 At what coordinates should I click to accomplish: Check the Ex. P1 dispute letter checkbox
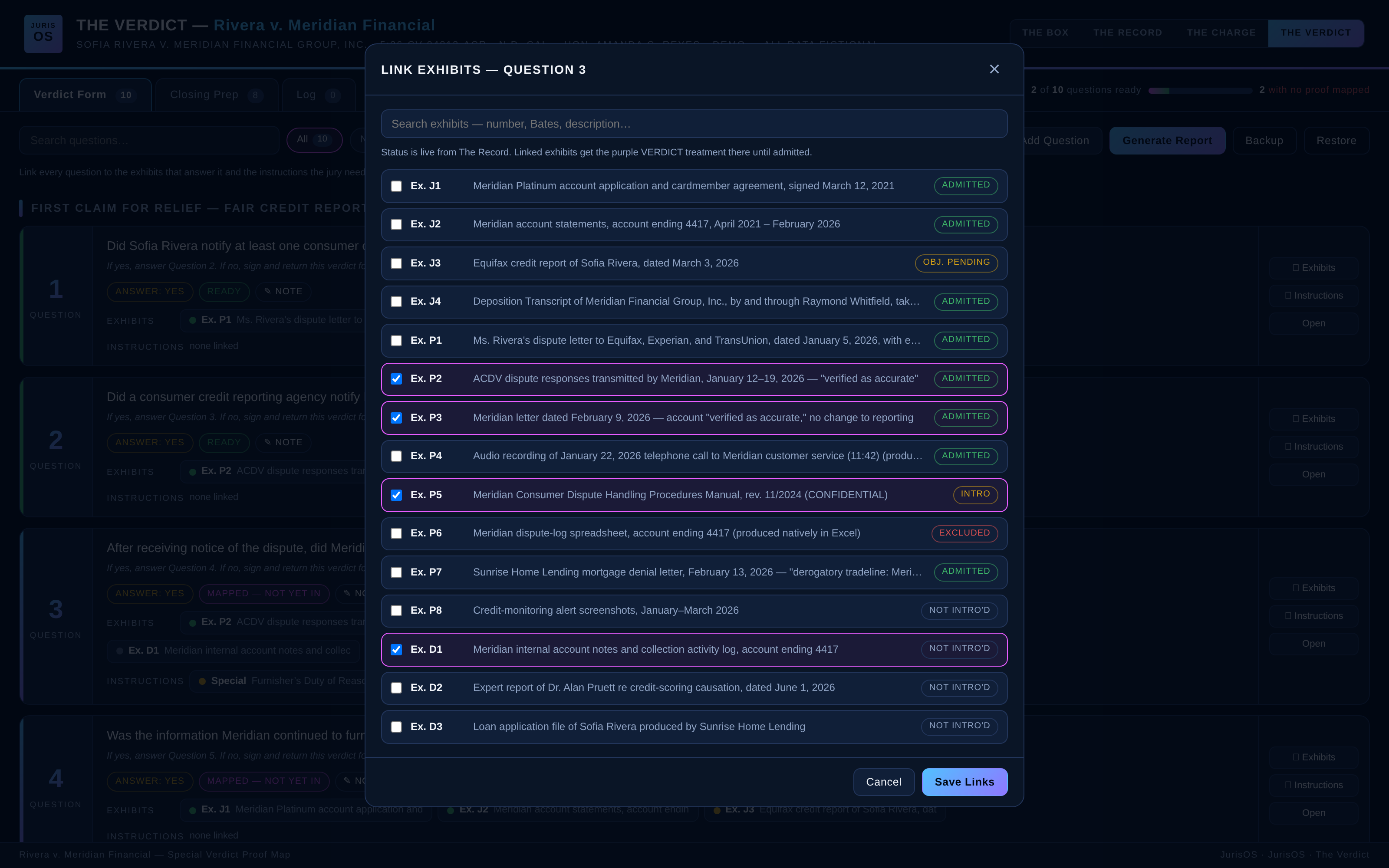(x=396, y=341)
